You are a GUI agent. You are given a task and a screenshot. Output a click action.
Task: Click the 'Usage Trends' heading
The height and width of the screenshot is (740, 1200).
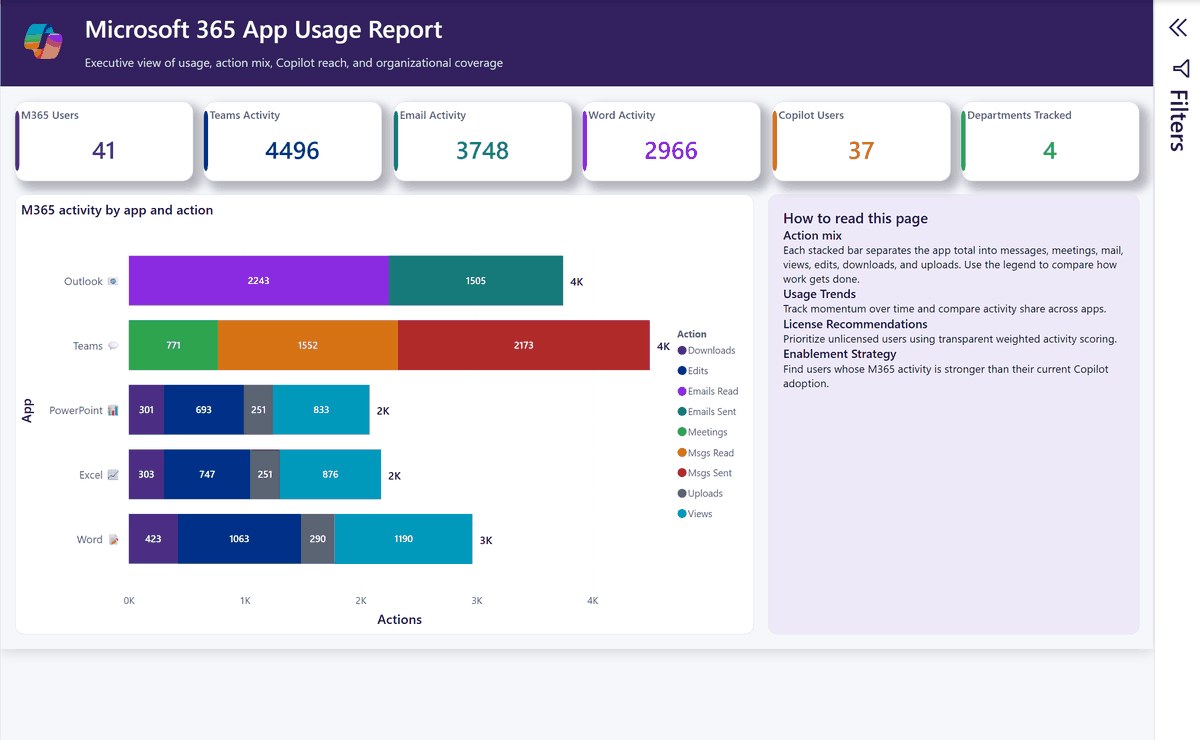[x=820, y=294]
